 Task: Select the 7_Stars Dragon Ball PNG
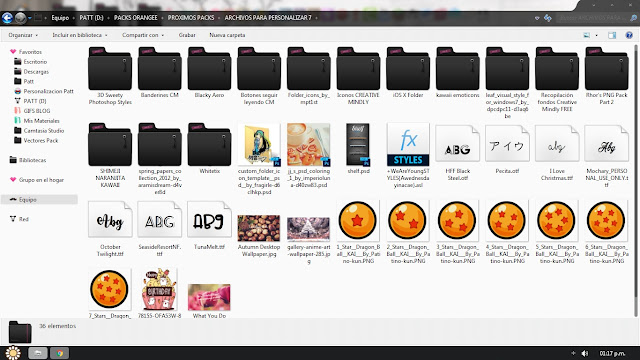pos(109,289)
